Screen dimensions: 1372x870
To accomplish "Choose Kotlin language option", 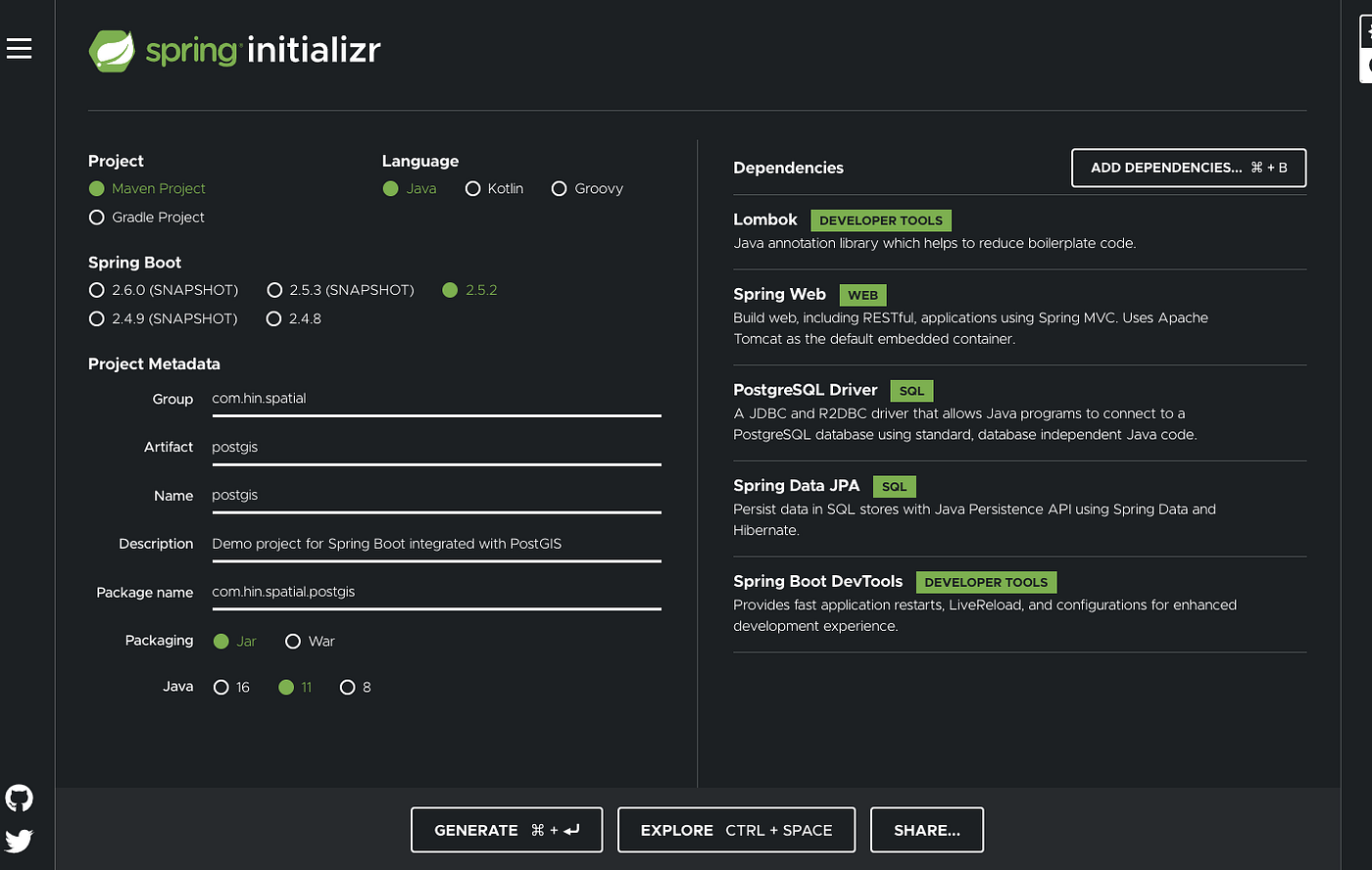I will click(494, 188).
